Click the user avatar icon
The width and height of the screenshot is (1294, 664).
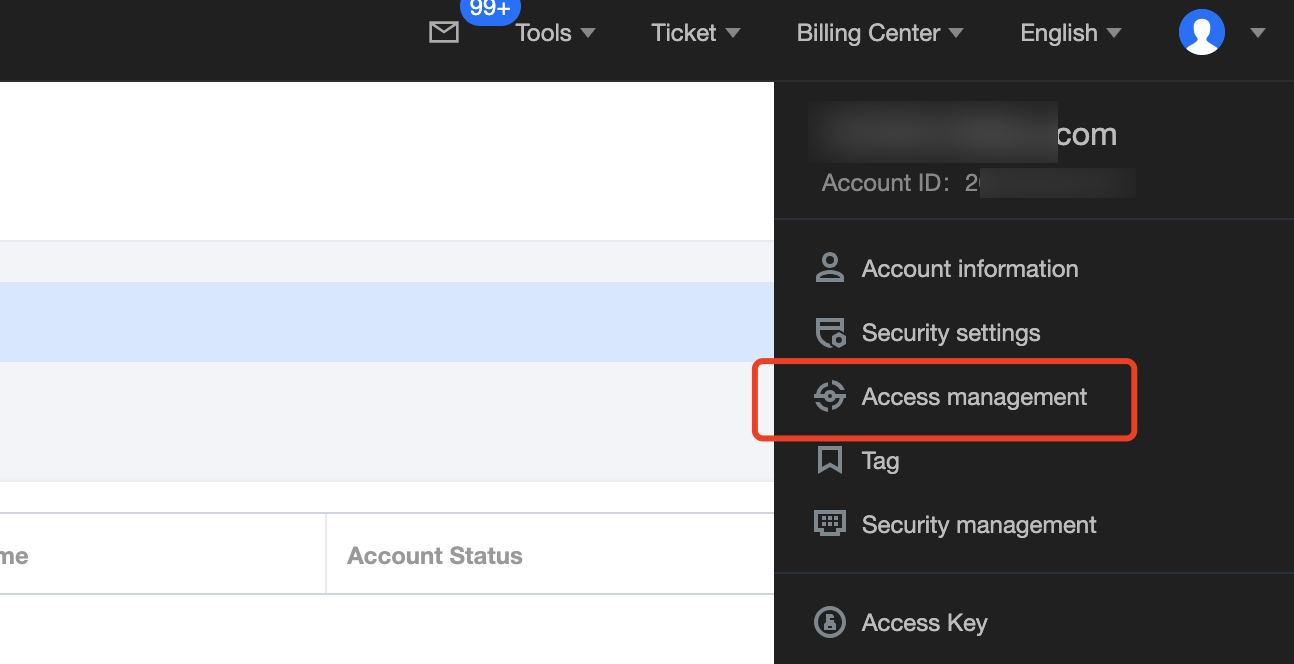[x=1201, y=32]
